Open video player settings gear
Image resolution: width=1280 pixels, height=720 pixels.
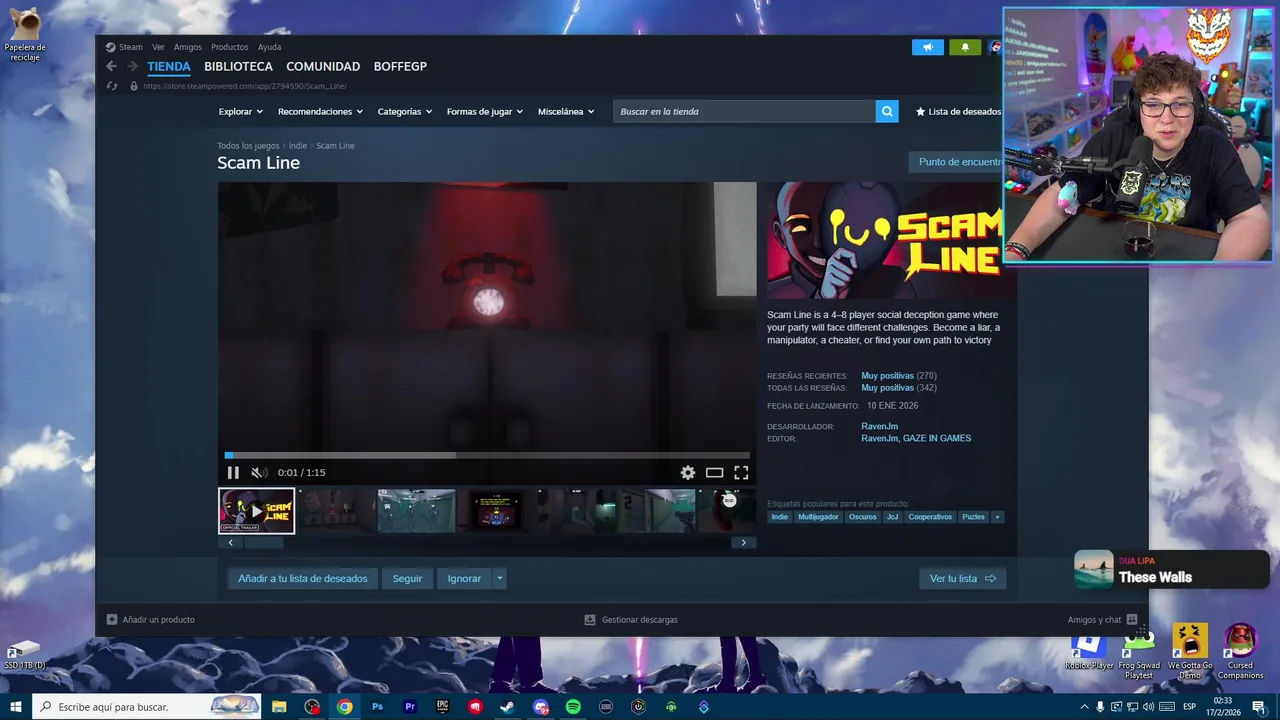(x=688, y=473)
